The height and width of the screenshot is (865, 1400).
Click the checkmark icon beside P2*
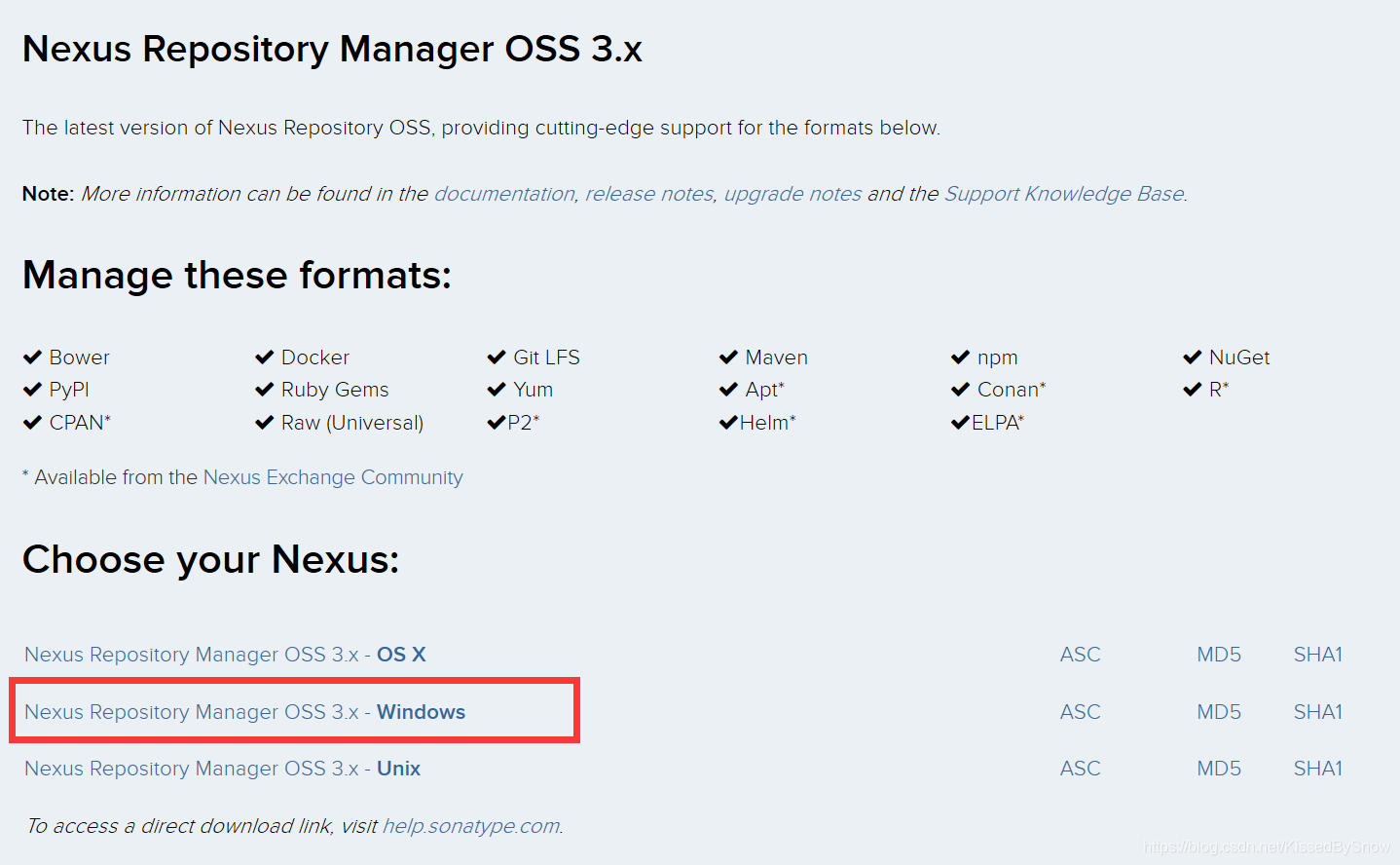(x=497, y=423)
